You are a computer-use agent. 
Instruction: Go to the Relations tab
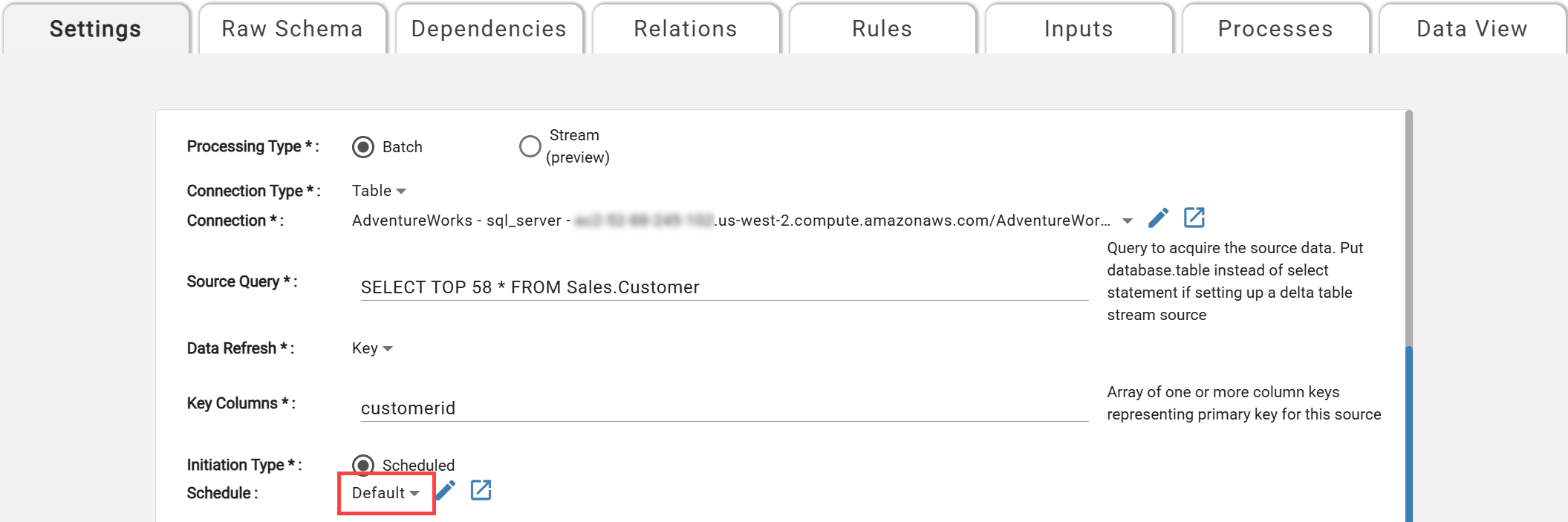685,29
